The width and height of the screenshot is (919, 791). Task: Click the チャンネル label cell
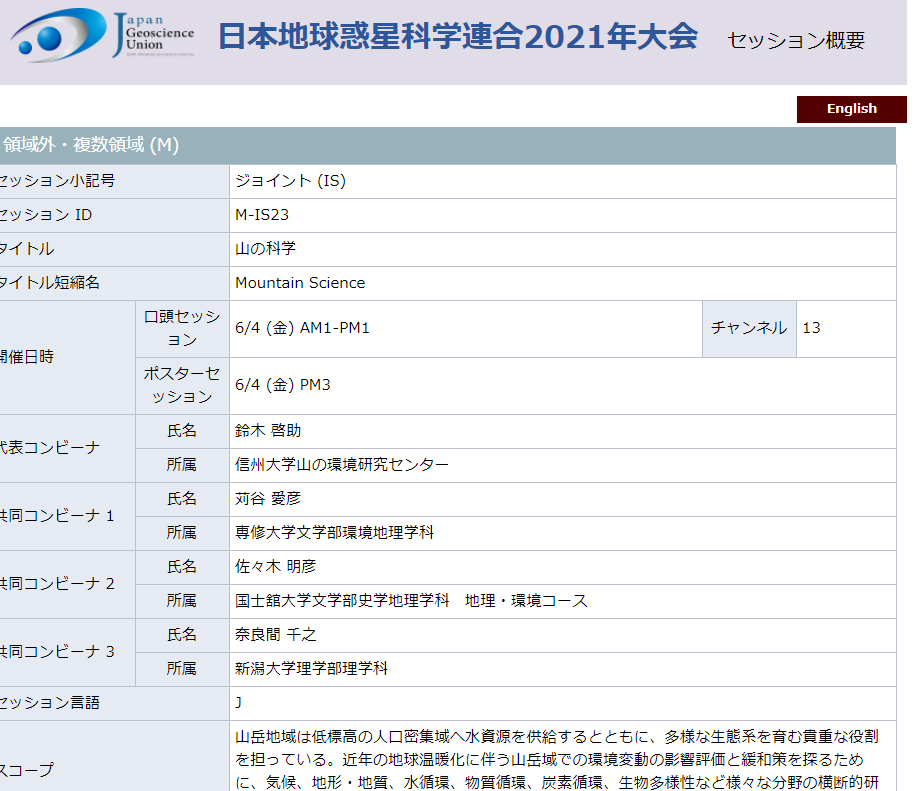click(x=749, y=329)
